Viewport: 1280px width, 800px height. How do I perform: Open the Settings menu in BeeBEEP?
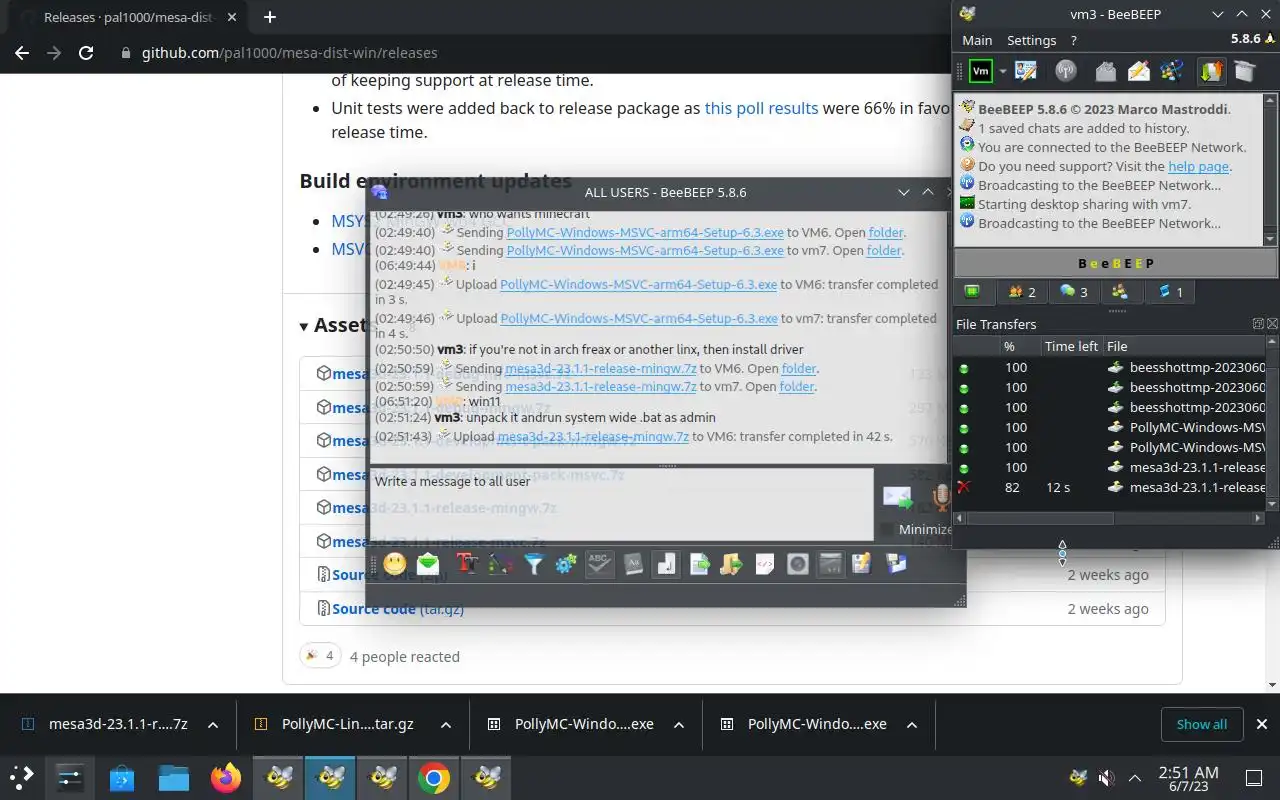1031,40
